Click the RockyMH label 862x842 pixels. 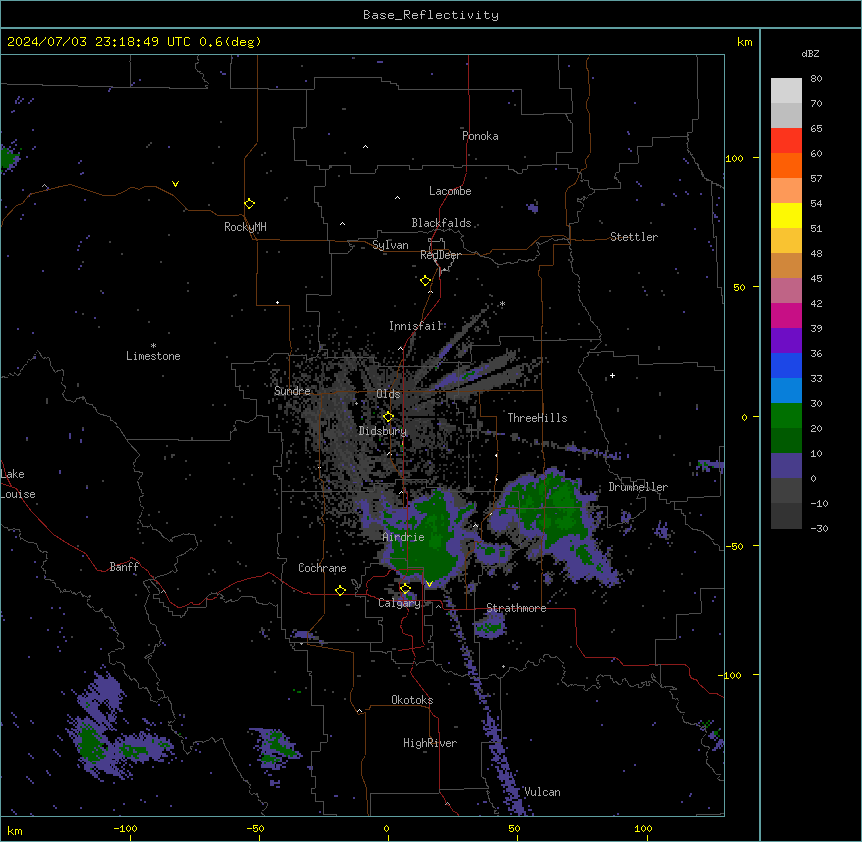245,227
